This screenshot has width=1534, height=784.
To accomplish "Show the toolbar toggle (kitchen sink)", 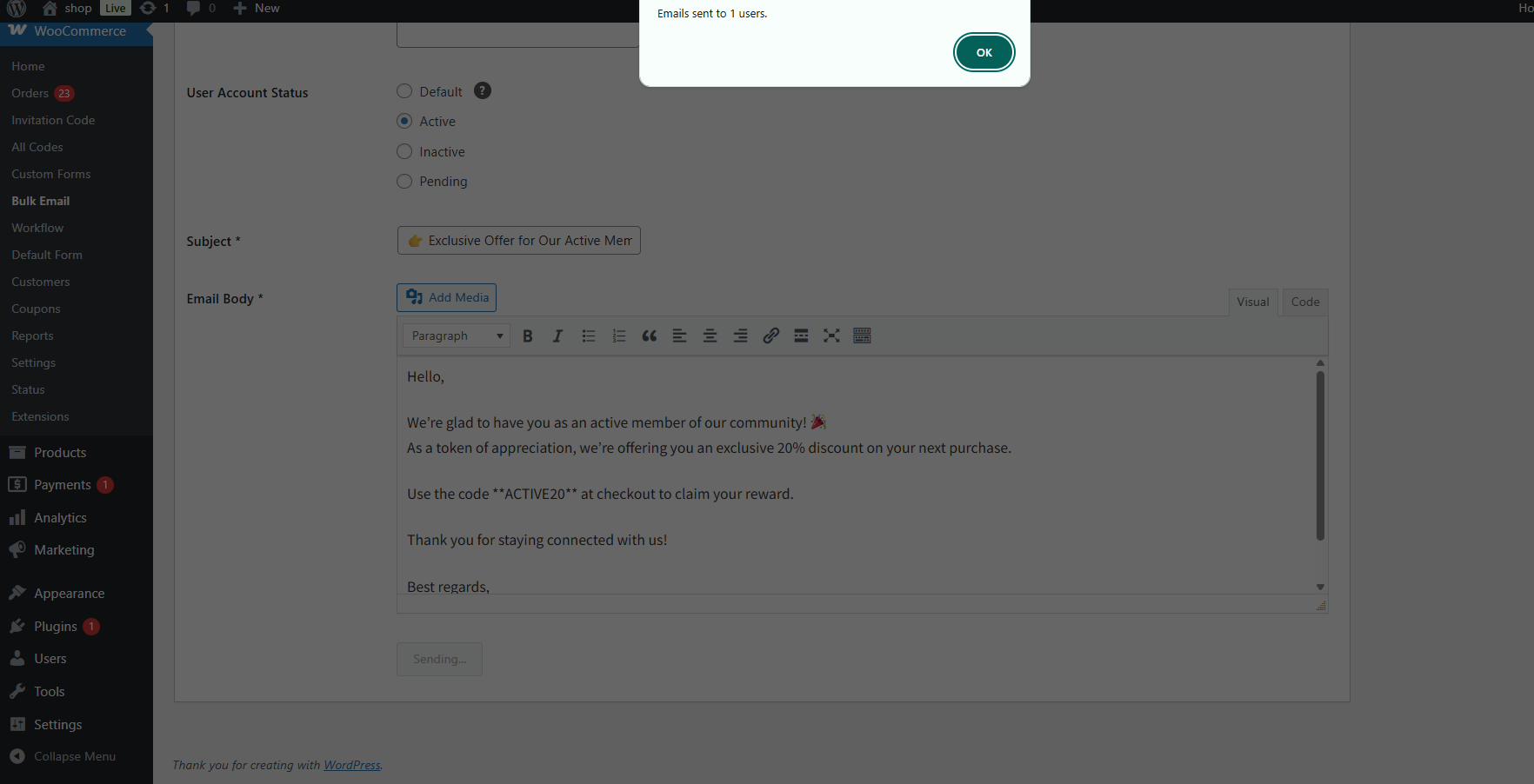I will click(x=862, y=336).
